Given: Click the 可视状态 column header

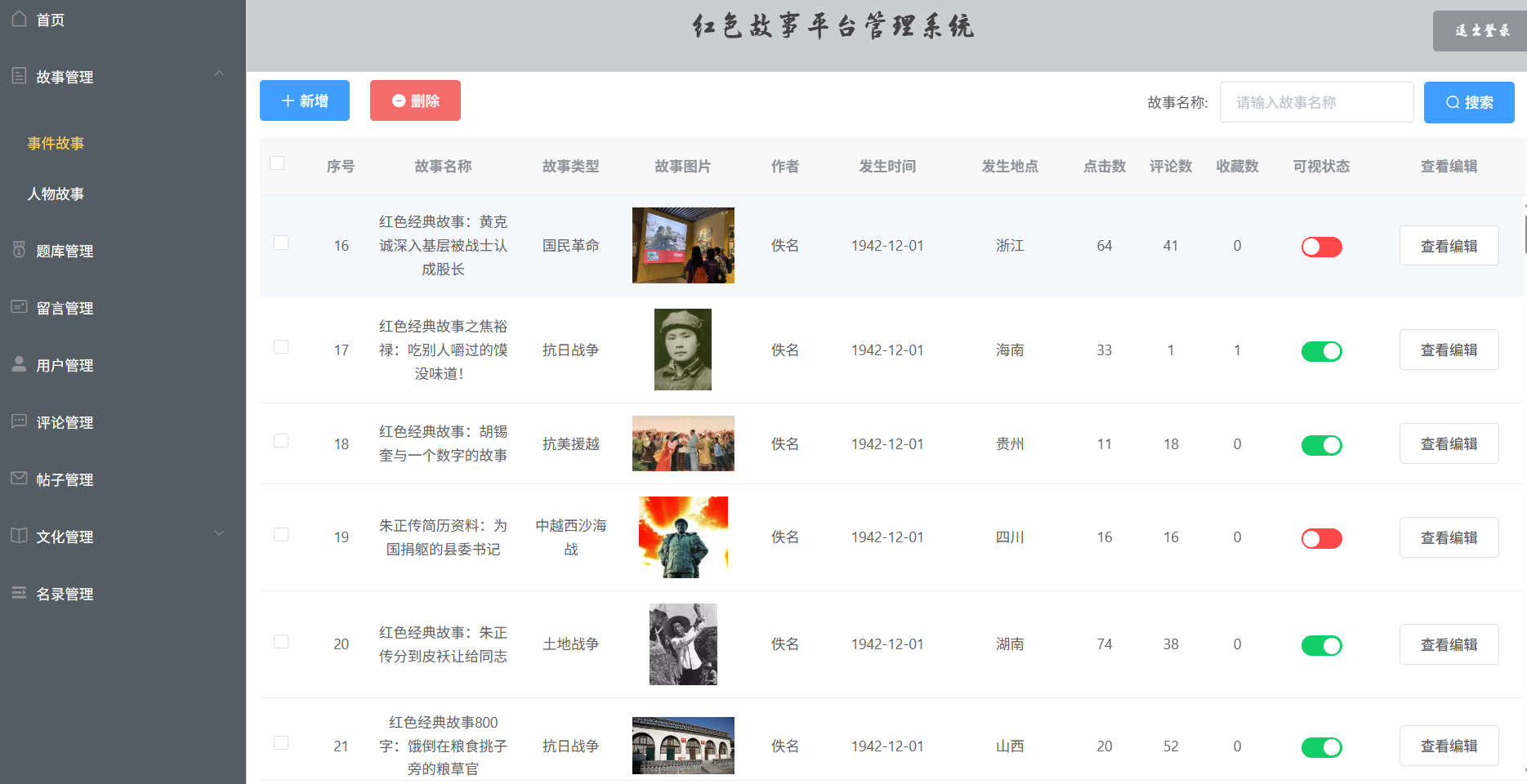Looking at the screenshot, I should [x=1321, y=167].
